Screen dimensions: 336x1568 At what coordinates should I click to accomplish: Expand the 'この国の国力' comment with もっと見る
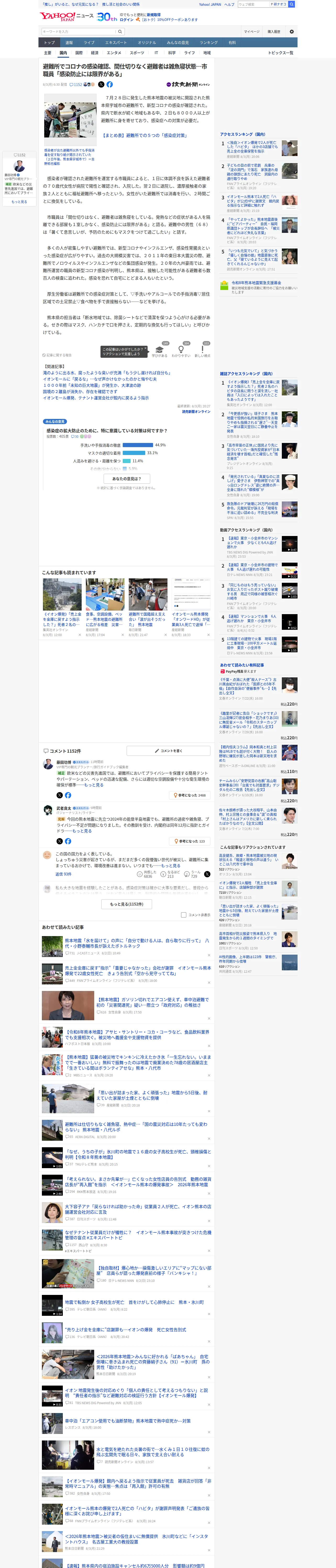171,866
